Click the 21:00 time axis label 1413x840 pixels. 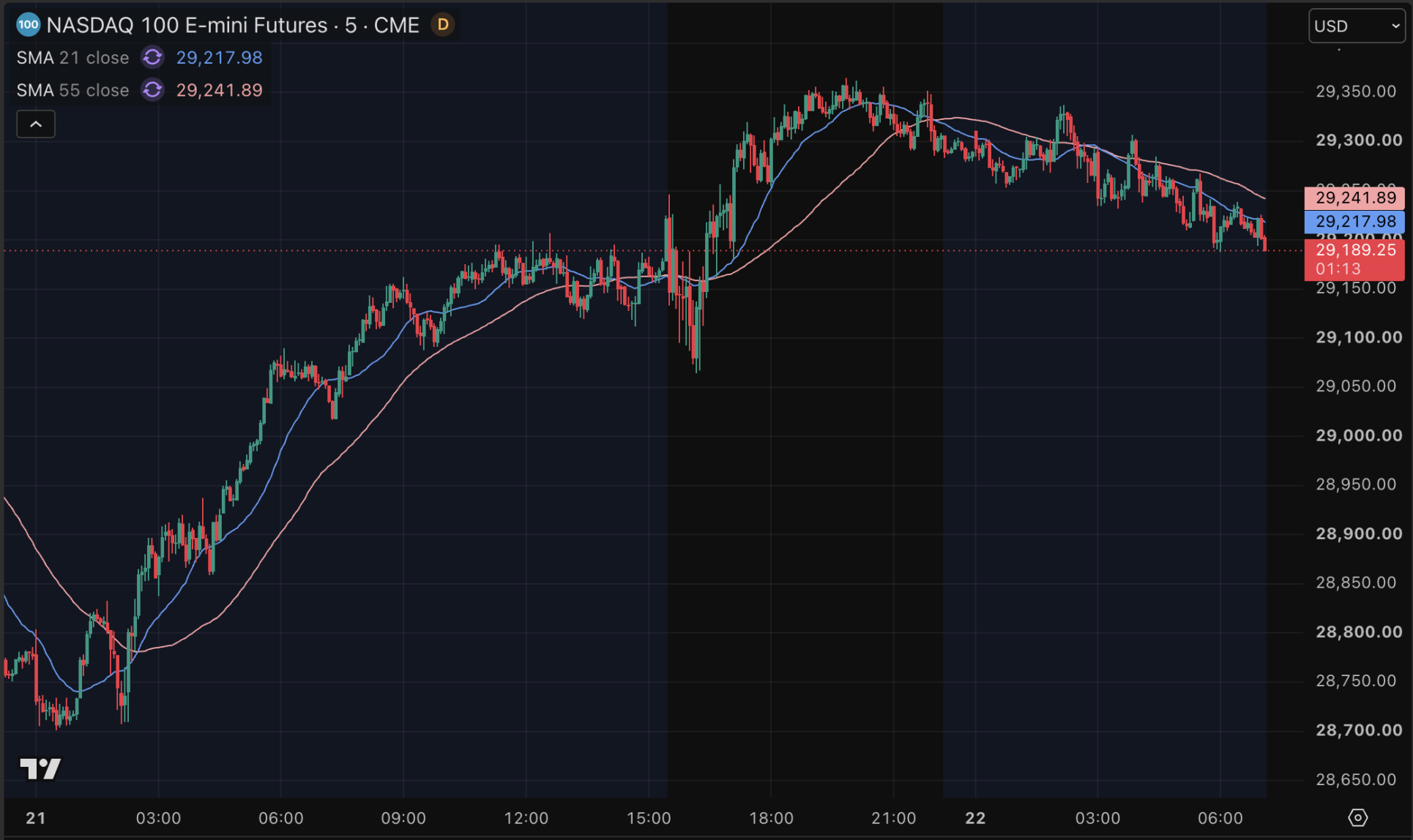point(894,818)
